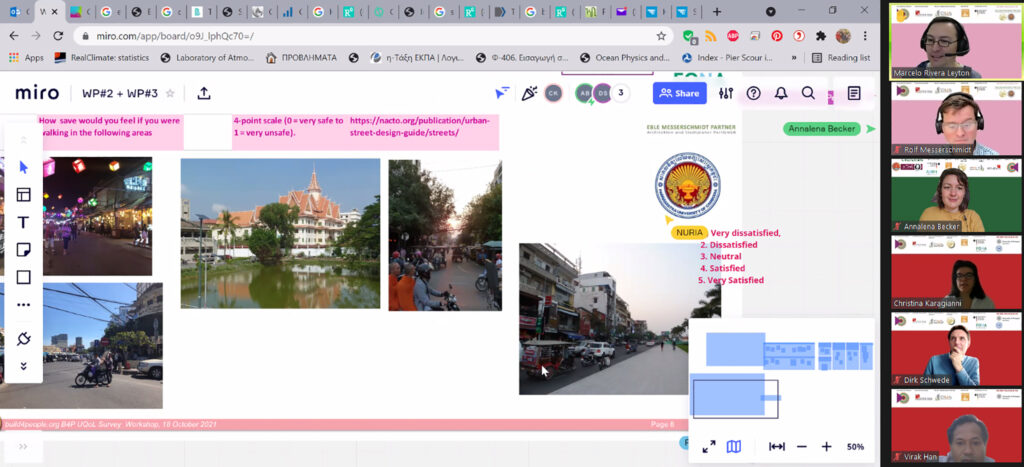Click the 50% zoom level
The width and height of the screenshot is (1024, 467).
tap(856, 447)
